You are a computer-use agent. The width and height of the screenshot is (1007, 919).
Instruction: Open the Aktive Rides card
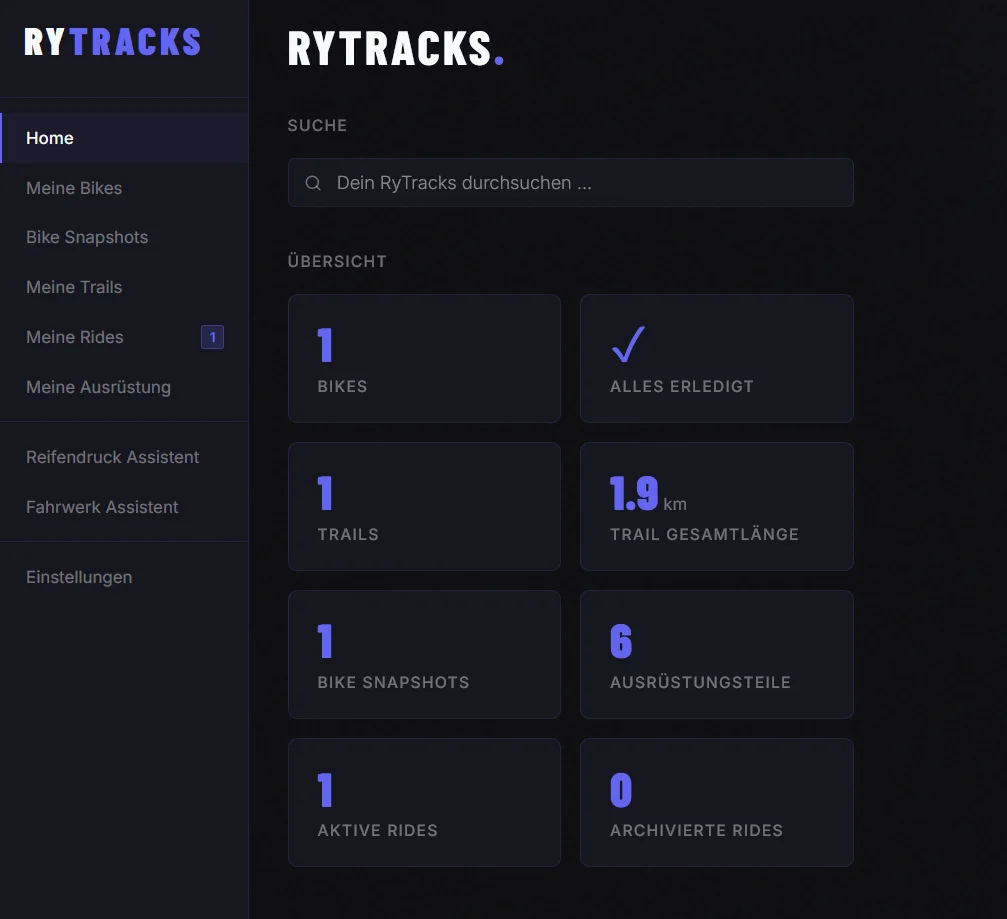pyautogui.click(x=425, y=803)
